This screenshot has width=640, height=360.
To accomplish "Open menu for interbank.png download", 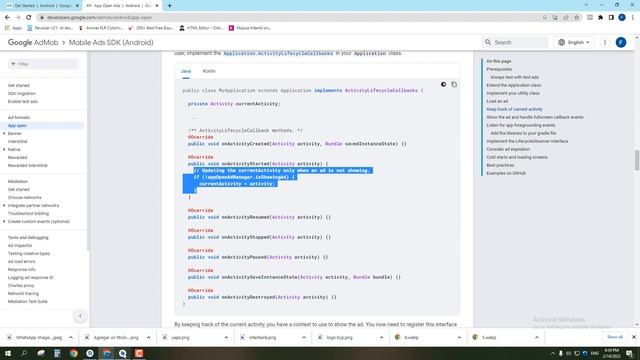I will pyautogui.click(x=304, y=338).
